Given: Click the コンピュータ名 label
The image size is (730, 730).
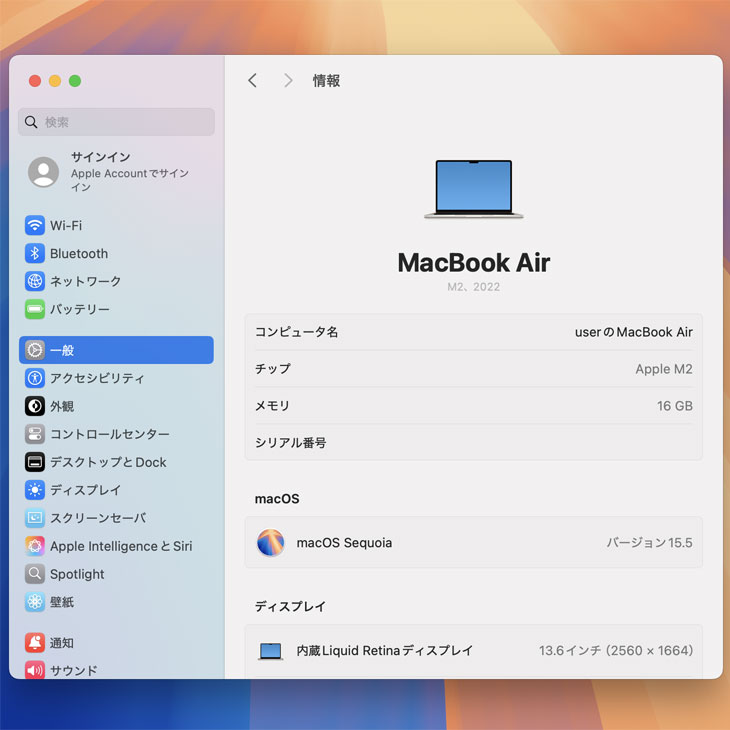Looking at the screenshot, I should pos(297,332).
